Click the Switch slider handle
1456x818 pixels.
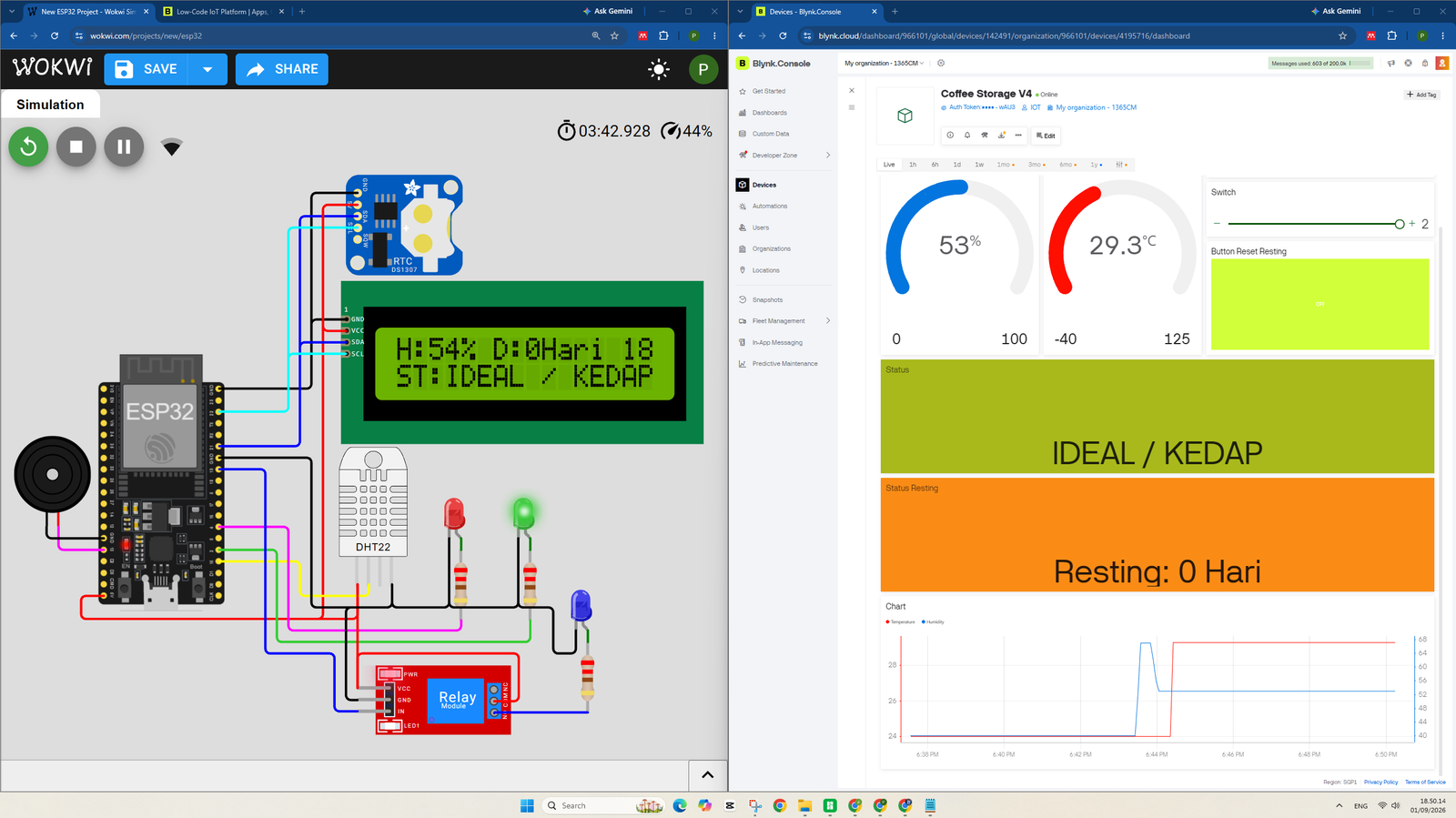pos(1400,224)
